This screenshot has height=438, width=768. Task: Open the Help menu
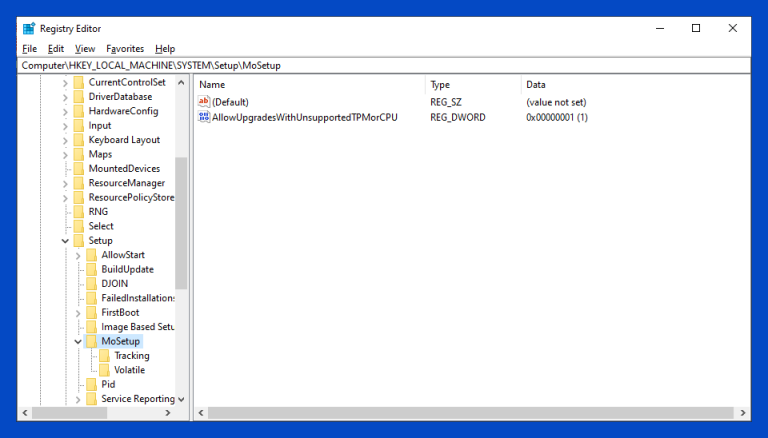pyautogui.click(x=165, y=49)
